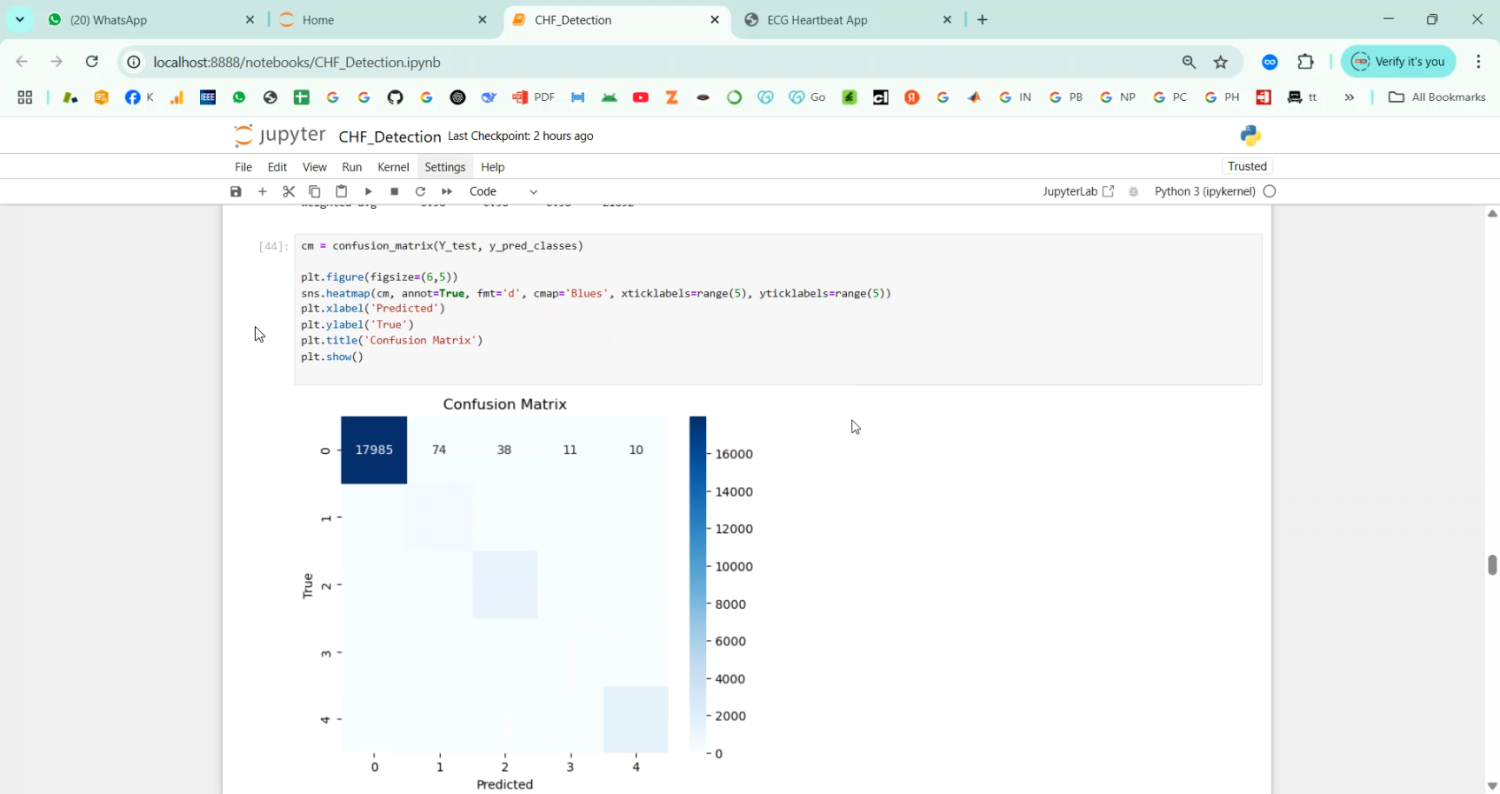Copy the selected cell from the toolbar

[314, 191]
